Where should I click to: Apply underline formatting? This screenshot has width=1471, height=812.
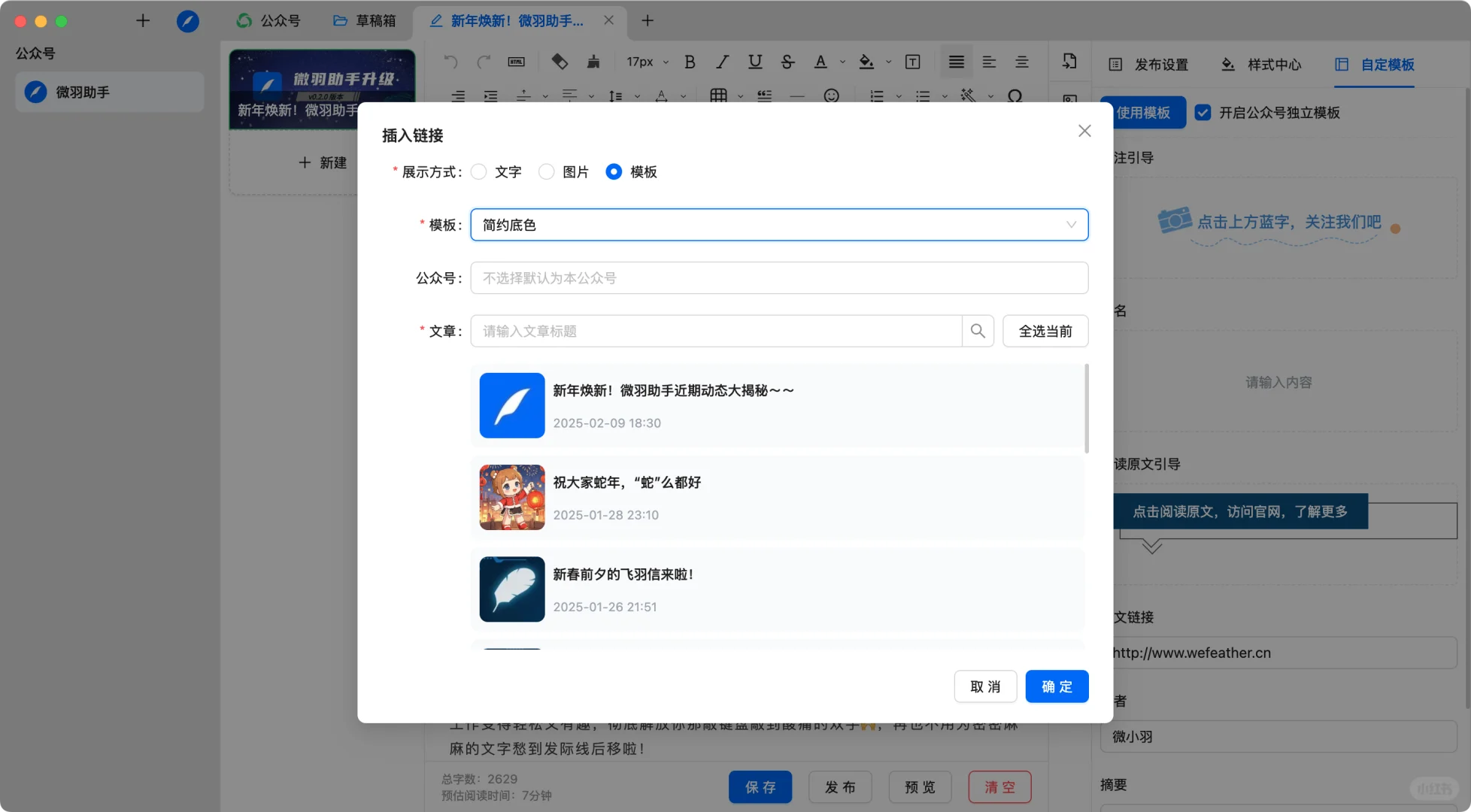(755, 62)
